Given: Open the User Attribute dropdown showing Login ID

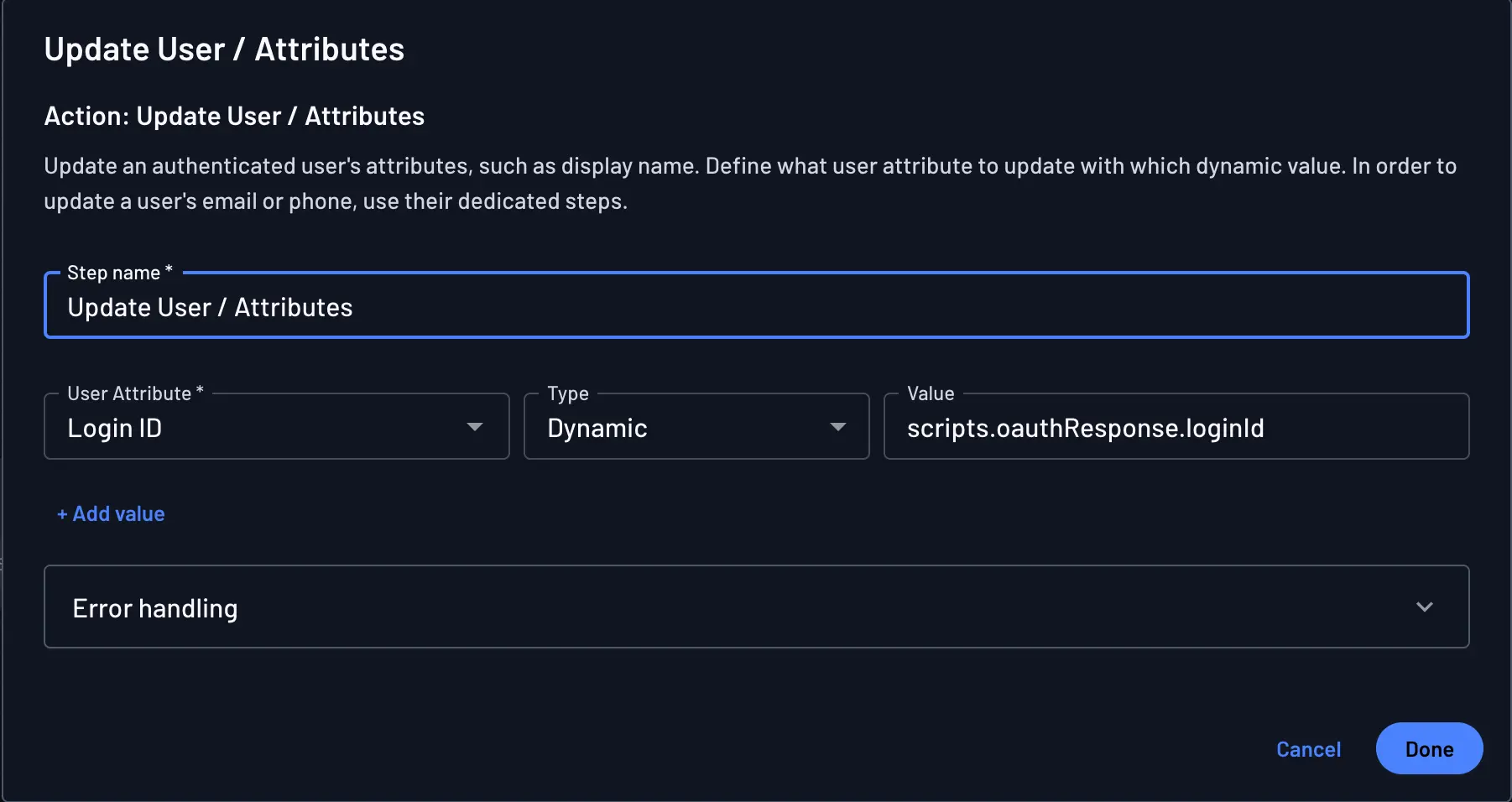Looking at the screenshot, I should (277, 427).
